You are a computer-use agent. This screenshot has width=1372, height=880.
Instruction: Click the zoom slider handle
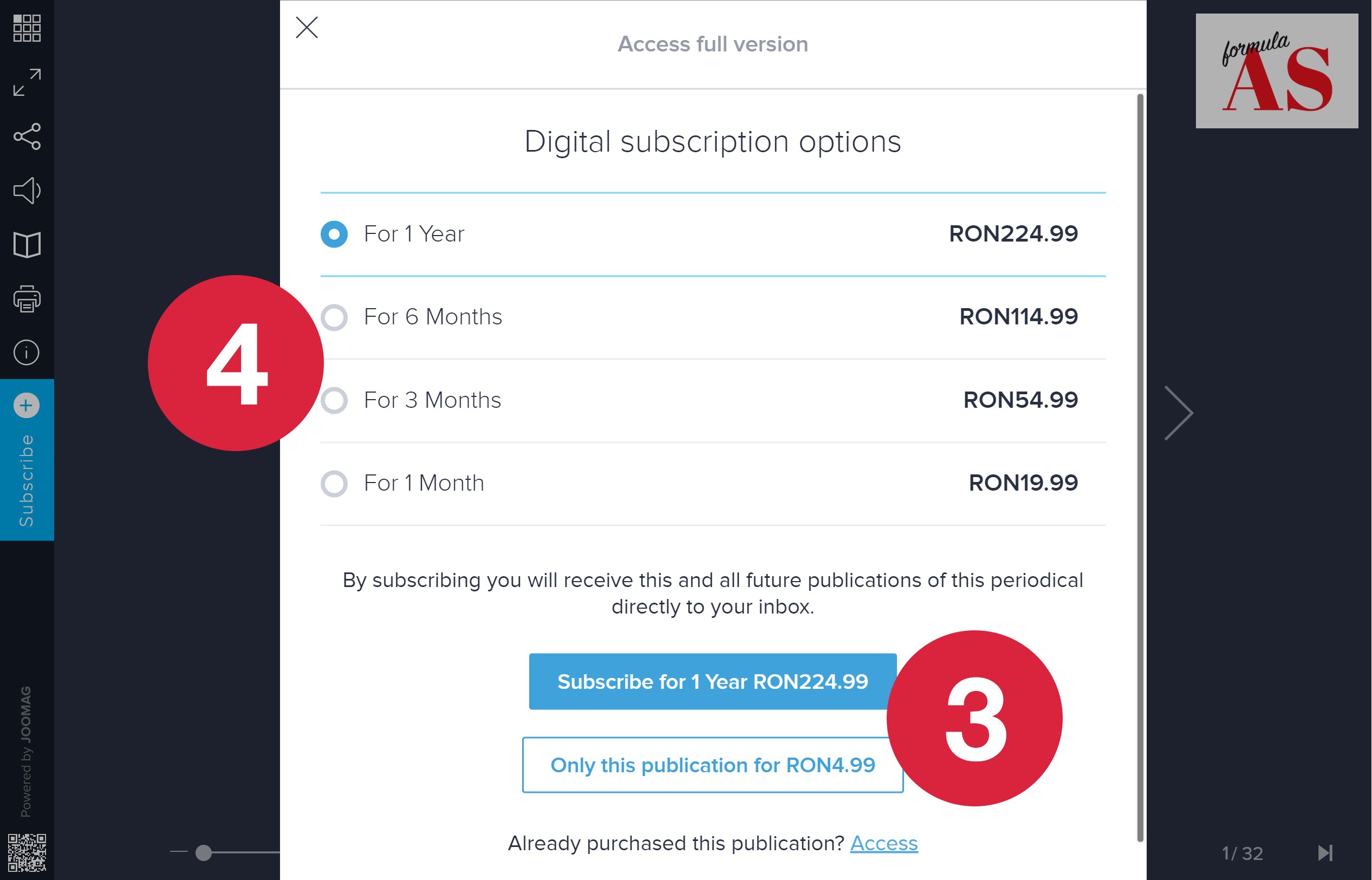[204, 852]
